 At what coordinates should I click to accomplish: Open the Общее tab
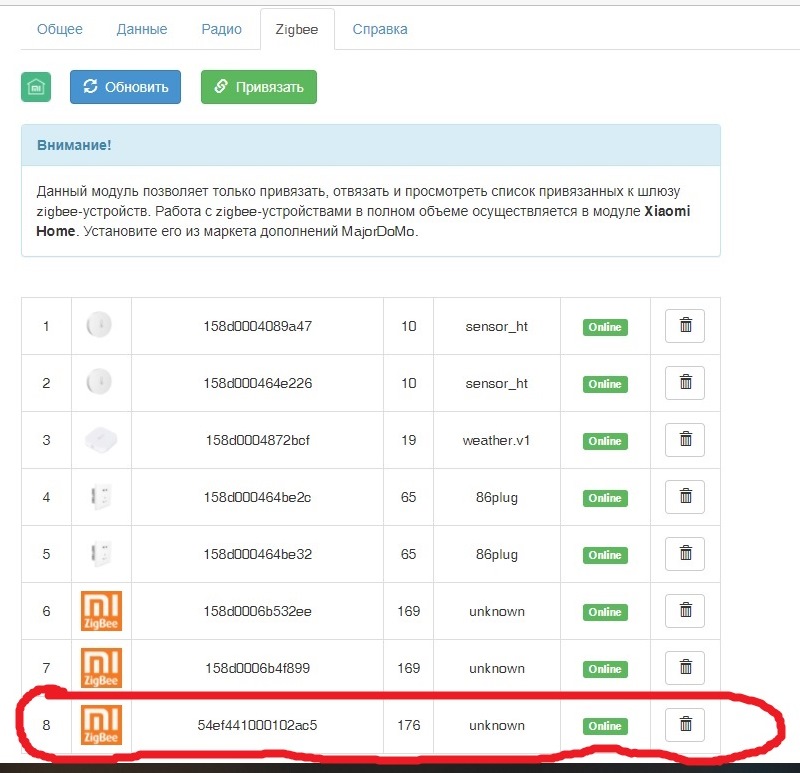pyautogui.click(x=60, y=29)
